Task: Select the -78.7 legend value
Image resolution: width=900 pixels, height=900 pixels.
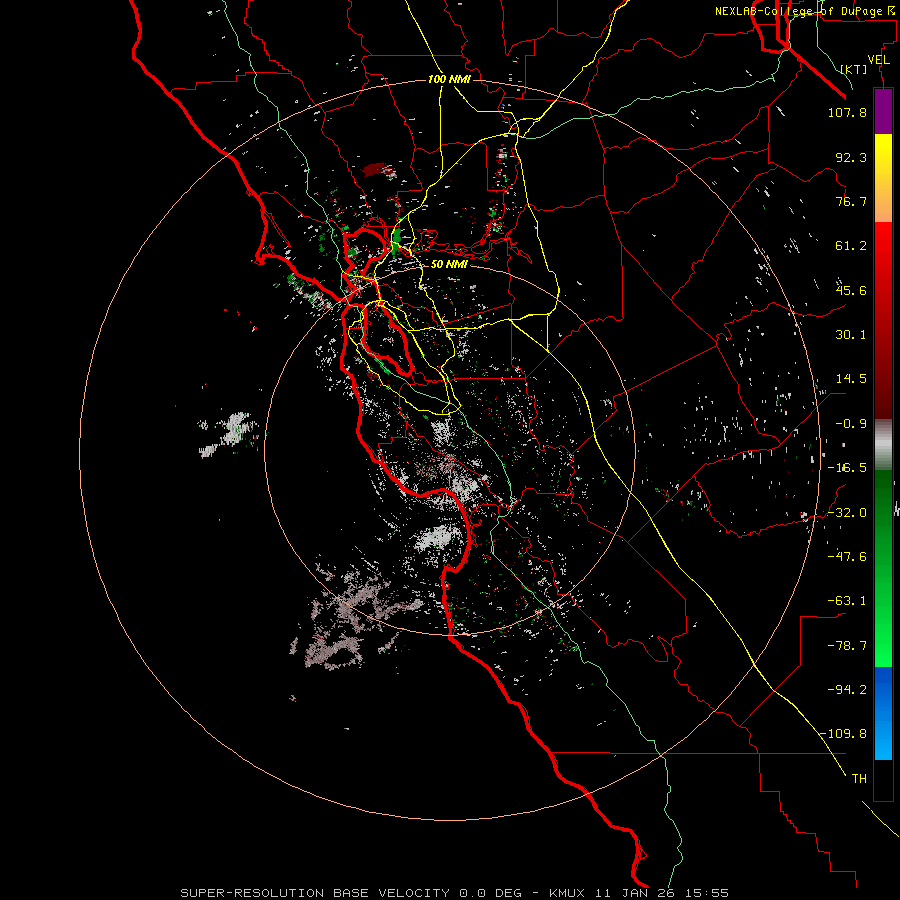Action: tap(847, 646)
